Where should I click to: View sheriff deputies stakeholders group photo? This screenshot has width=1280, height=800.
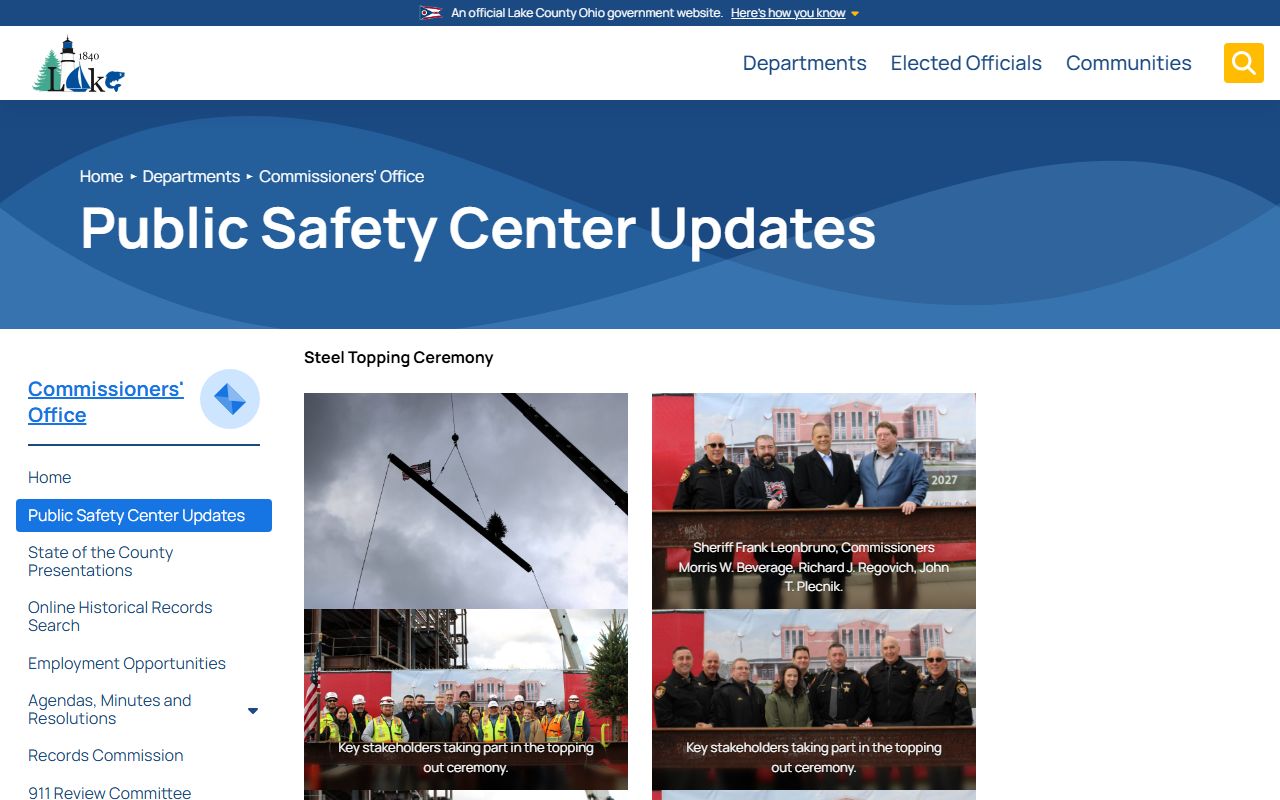814,700
